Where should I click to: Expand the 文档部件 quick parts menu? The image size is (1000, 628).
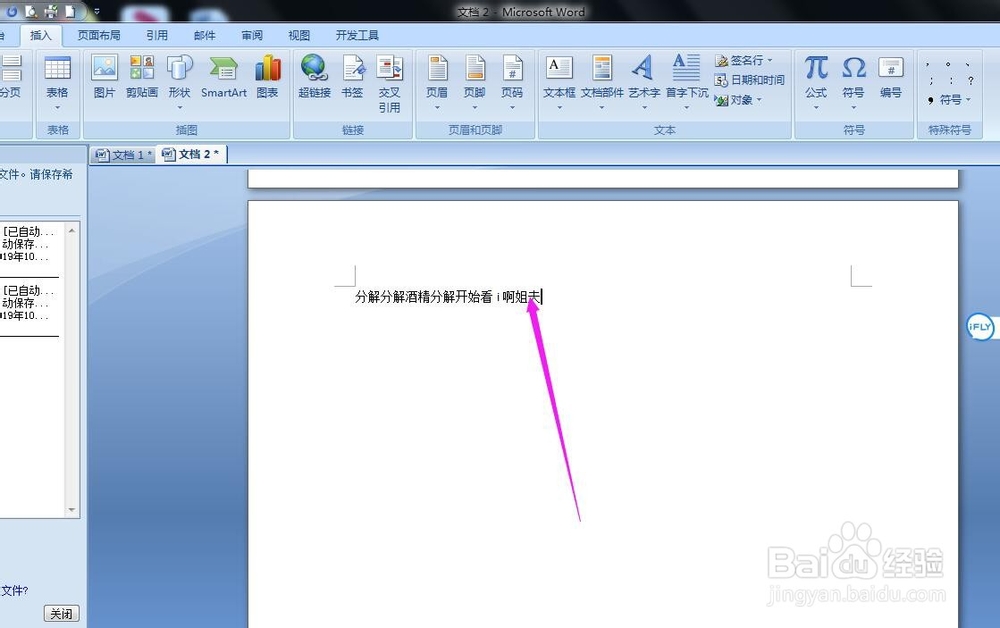602,82
